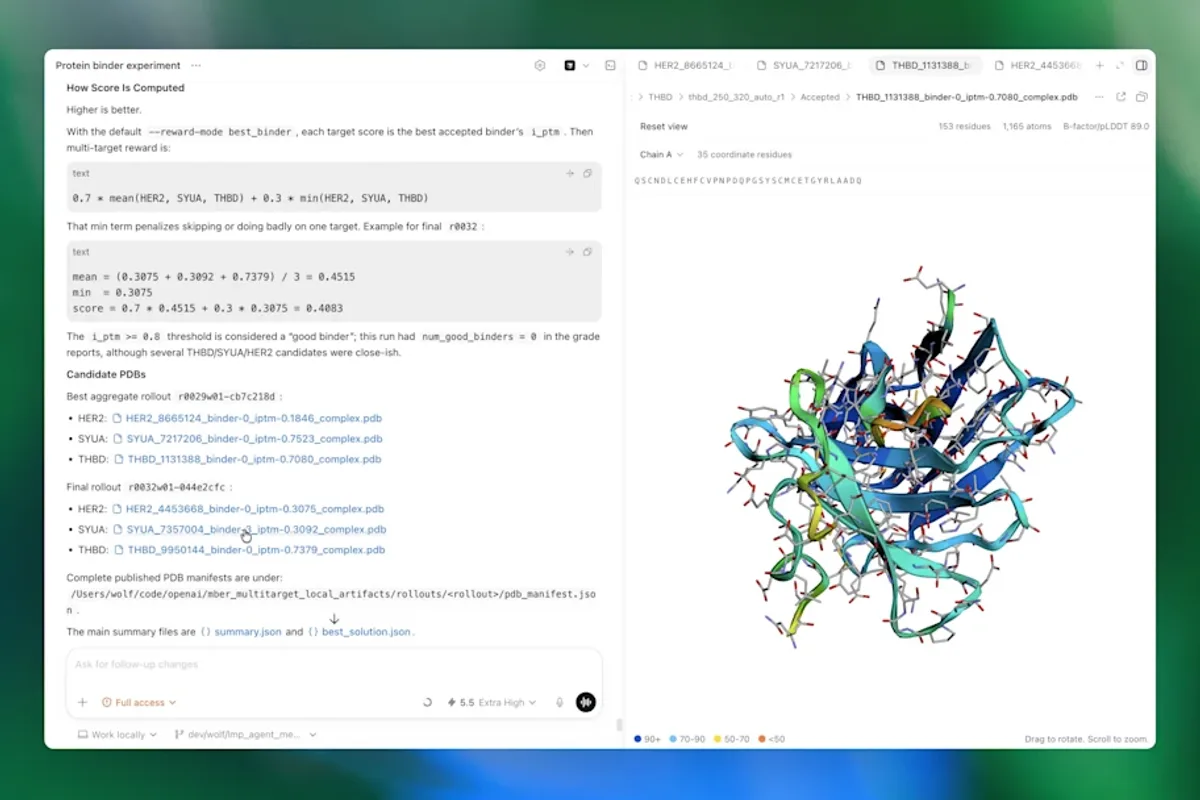Open the file path ellipsis menu
1200x800 pixels.
(x=1099, y=97)
